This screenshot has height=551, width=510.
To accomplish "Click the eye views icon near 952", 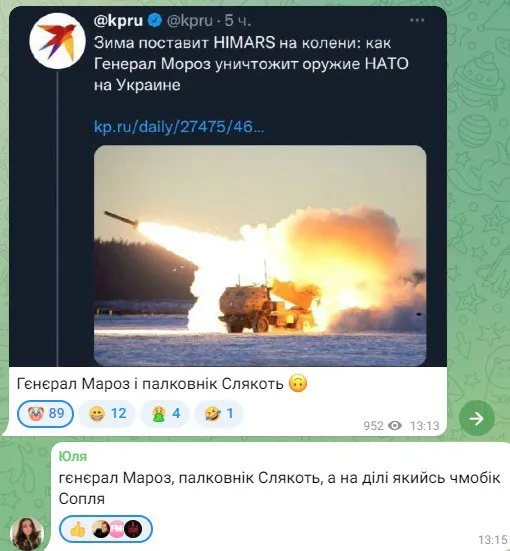I will click(x=395, y=426).
